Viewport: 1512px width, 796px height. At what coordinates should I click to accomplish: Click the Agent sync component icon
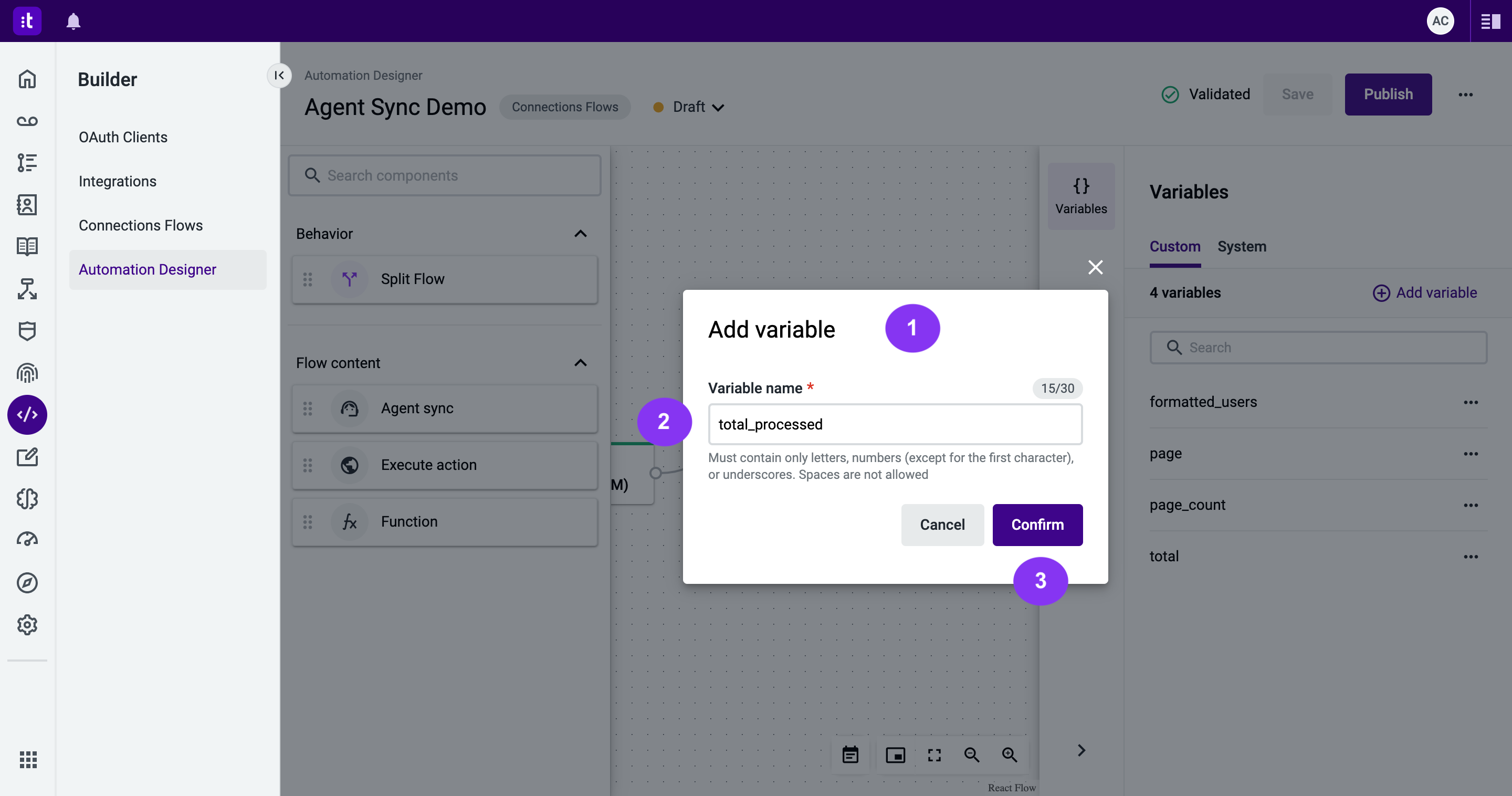point(348,408)
